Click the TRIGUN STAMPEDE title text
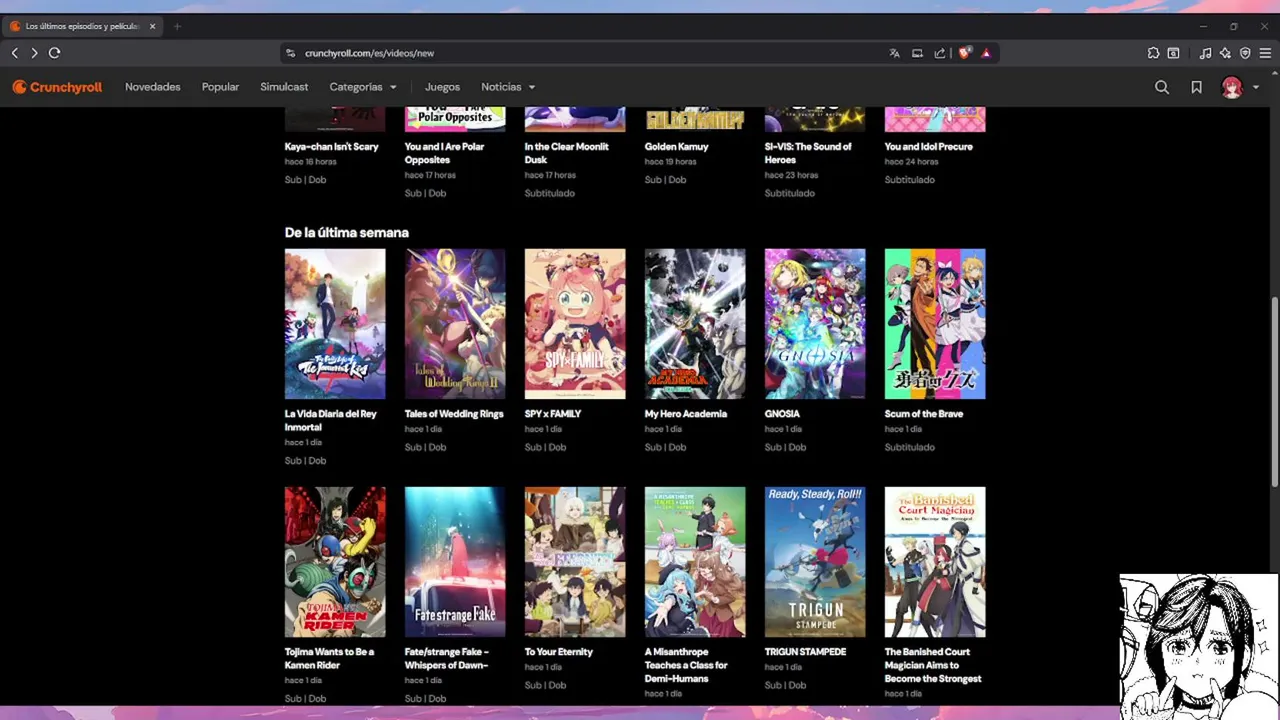1280x720 pixels. coord(805,652)
